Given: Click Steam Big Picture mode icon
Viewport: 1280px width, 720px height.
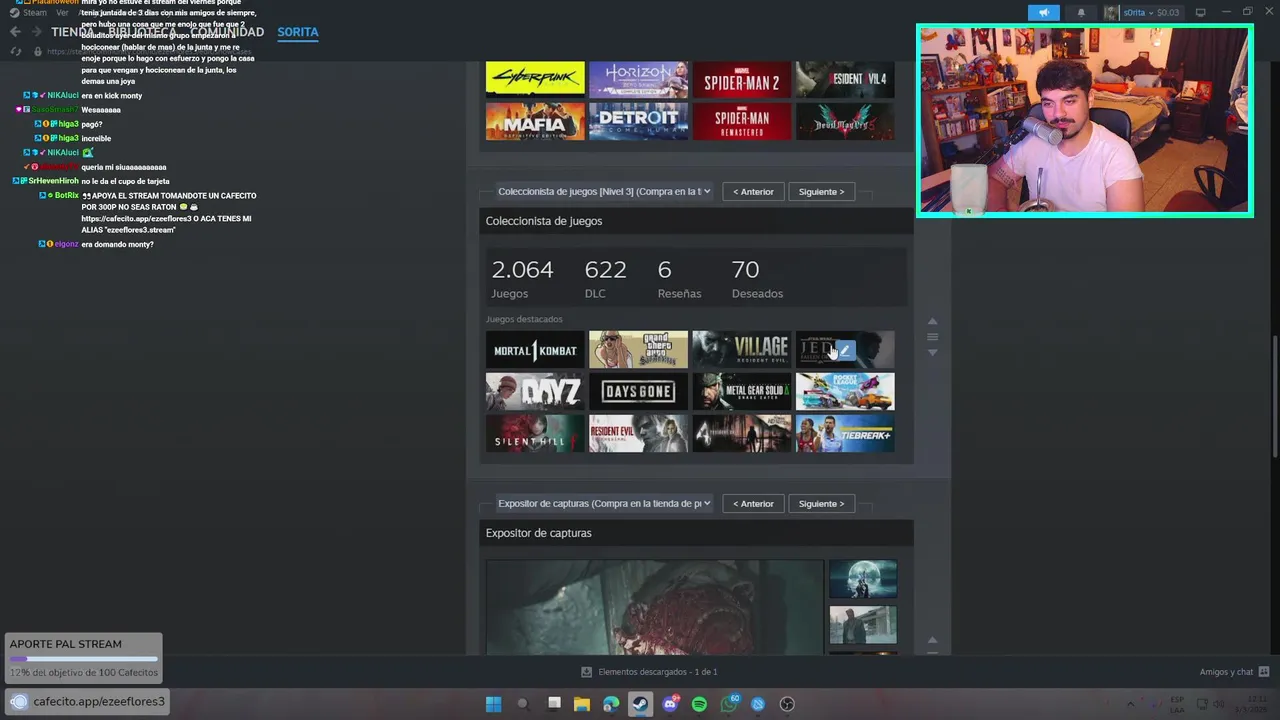Looking at the screenshot, I should (x=1201, y=13).
